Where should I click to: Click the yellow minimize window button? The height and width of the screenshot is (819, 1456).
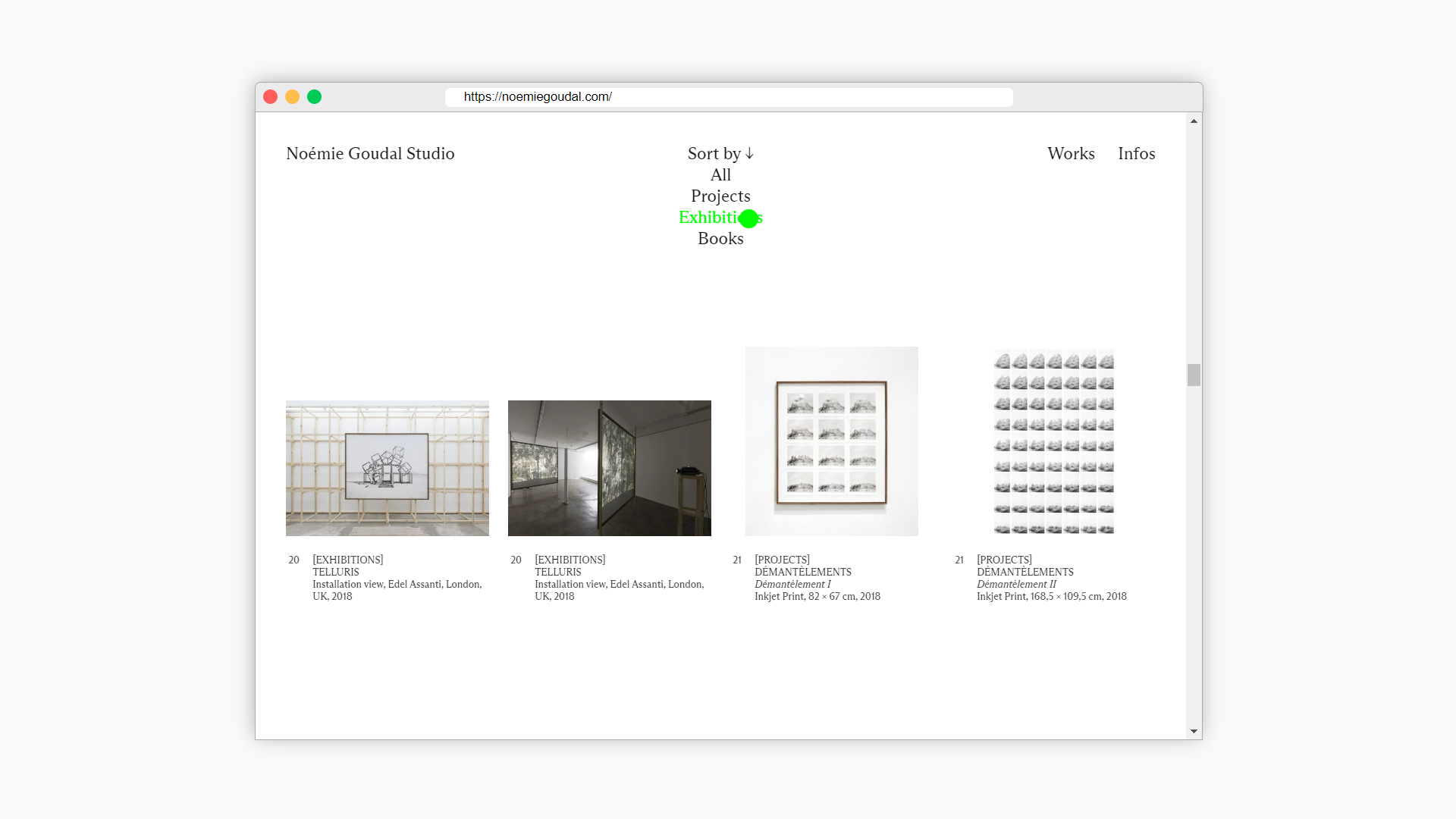coord(292,97)
